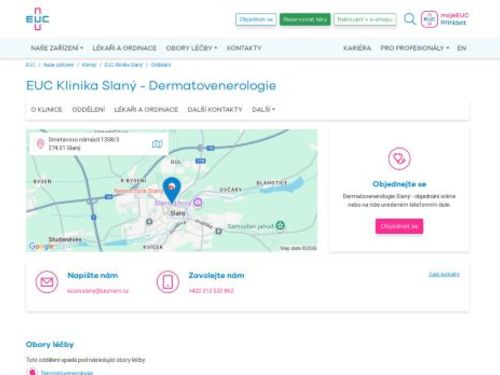
Task: Click the EUC Klinika Slaný breadcrumb
Action: [x=123, y=65]
